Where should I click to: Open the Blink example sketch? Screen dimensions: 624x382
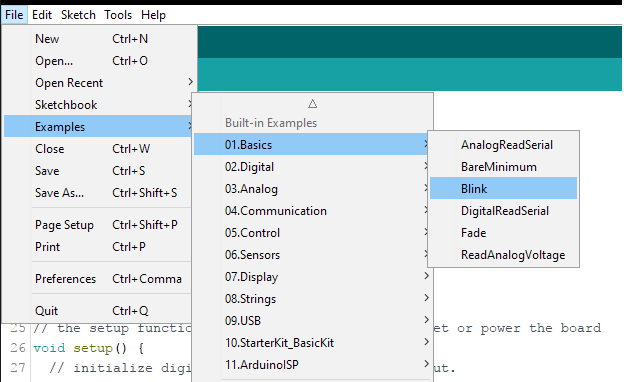coord(503,188)
